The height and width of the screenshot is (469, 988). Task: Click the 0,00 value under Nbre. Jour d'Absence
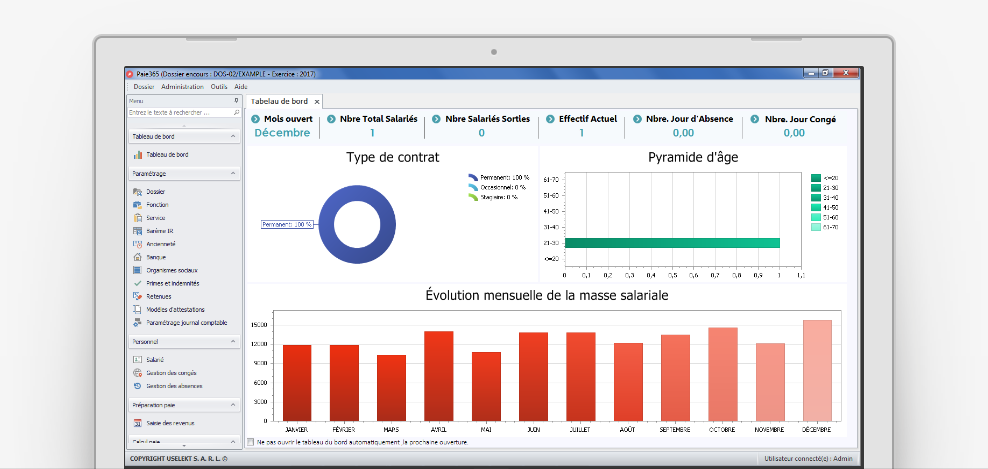coord(683,132)
